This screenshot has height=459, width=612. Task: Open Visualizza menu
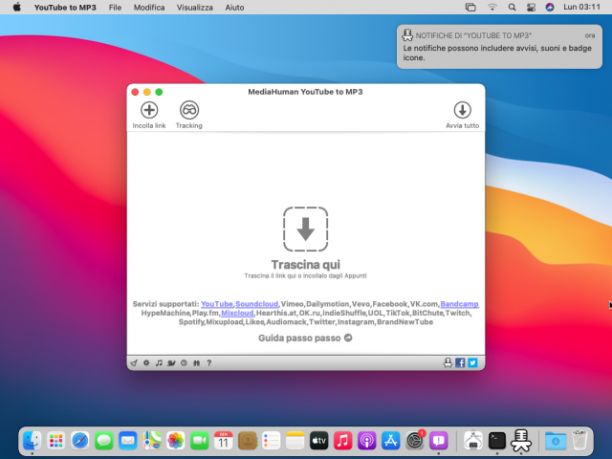194,7
